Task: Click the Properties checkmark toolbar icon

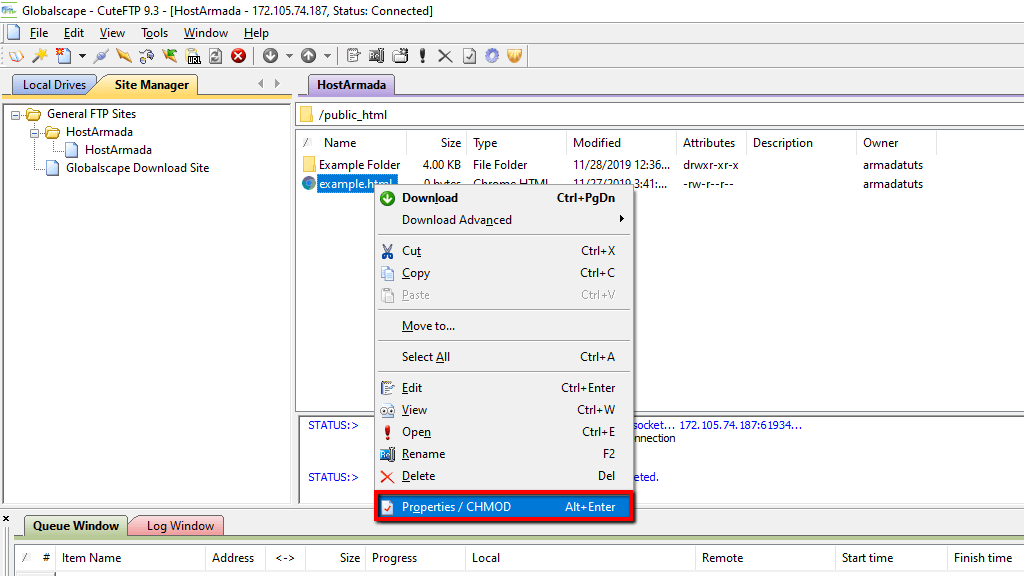Action: click(x=469, y=56)
